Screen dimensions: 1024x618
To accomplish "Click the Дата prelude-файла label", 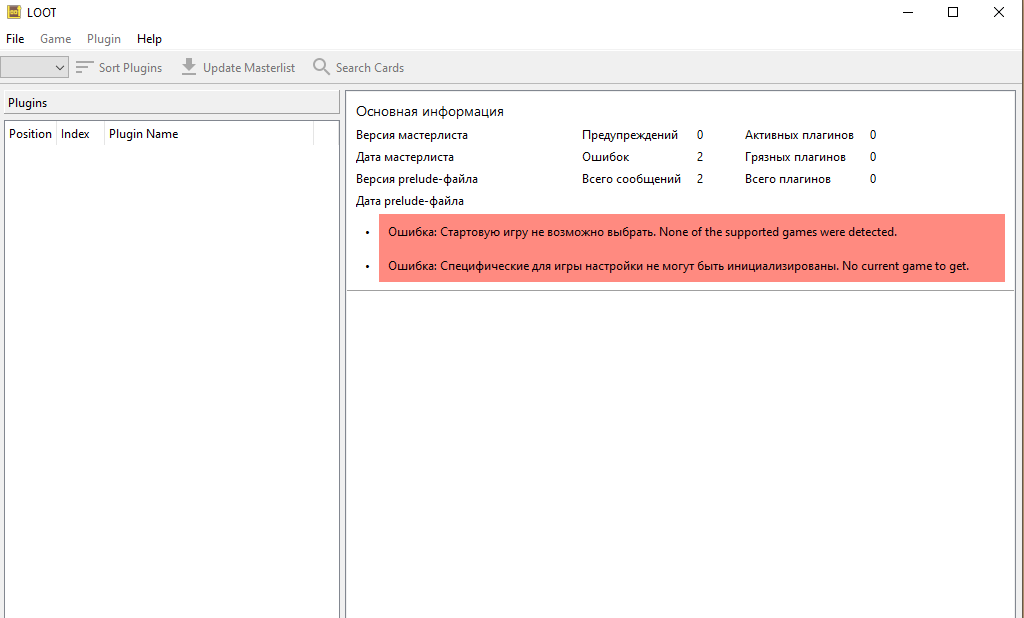I will (x=409, y=201).
